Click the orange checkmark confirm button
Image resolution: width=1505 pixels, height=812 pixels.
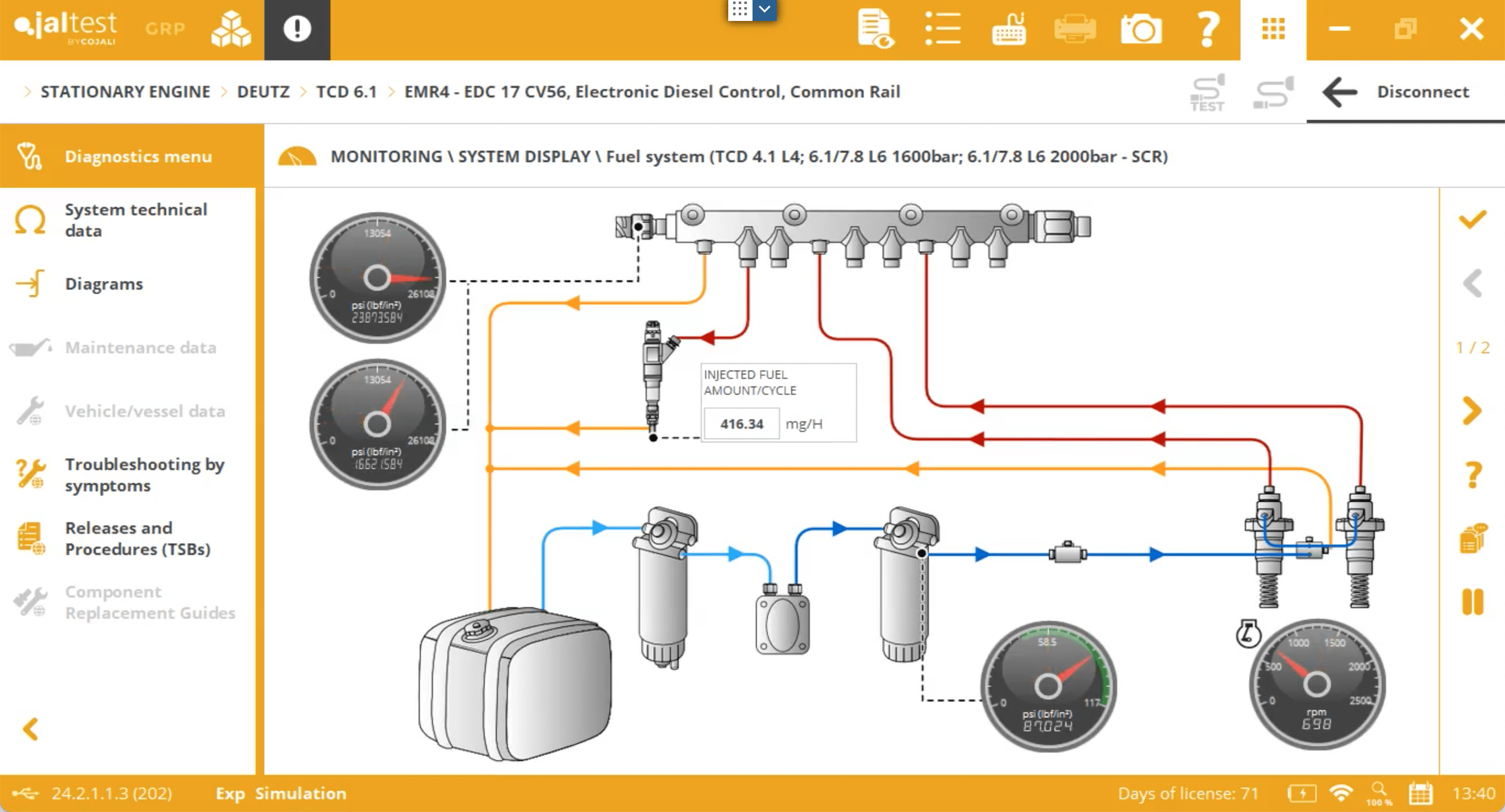[1472, 220]
